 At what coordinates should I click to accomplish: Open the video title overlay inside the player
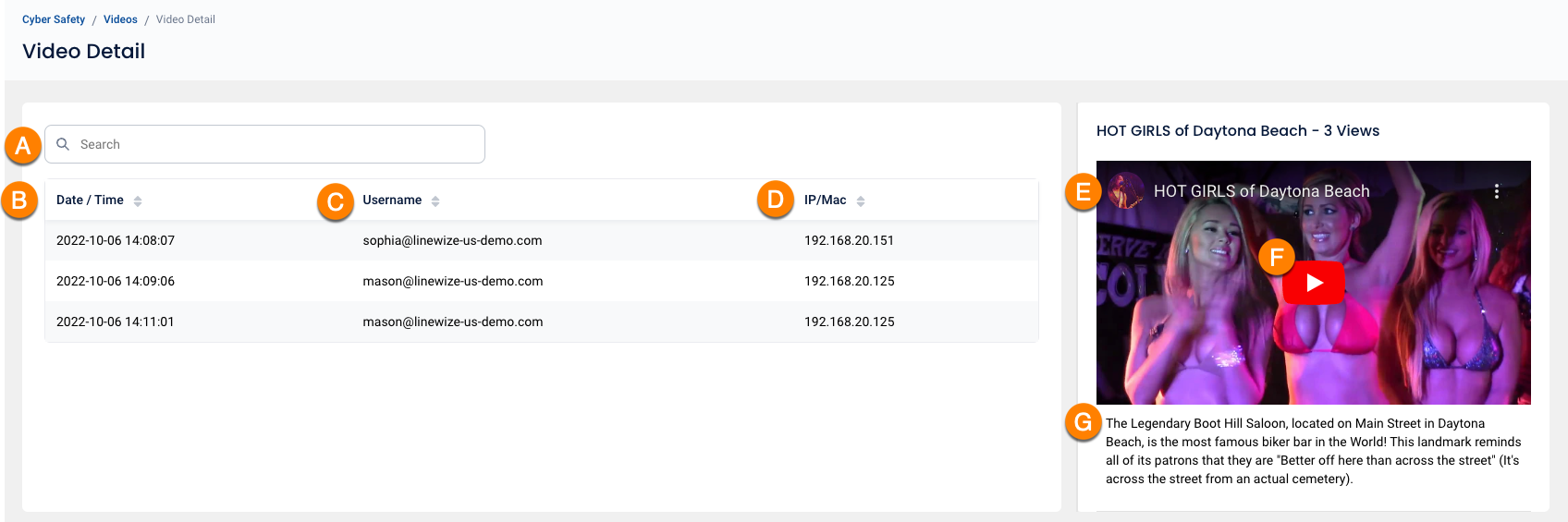click(x=1261, y=191)
